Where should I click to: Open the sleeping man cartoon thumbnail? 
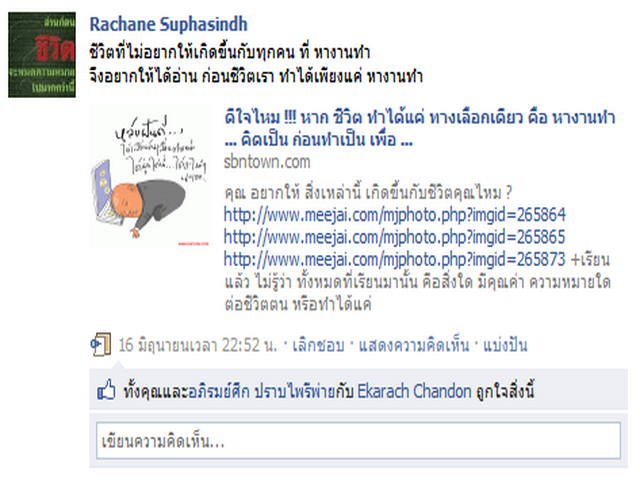pos(150,176)
